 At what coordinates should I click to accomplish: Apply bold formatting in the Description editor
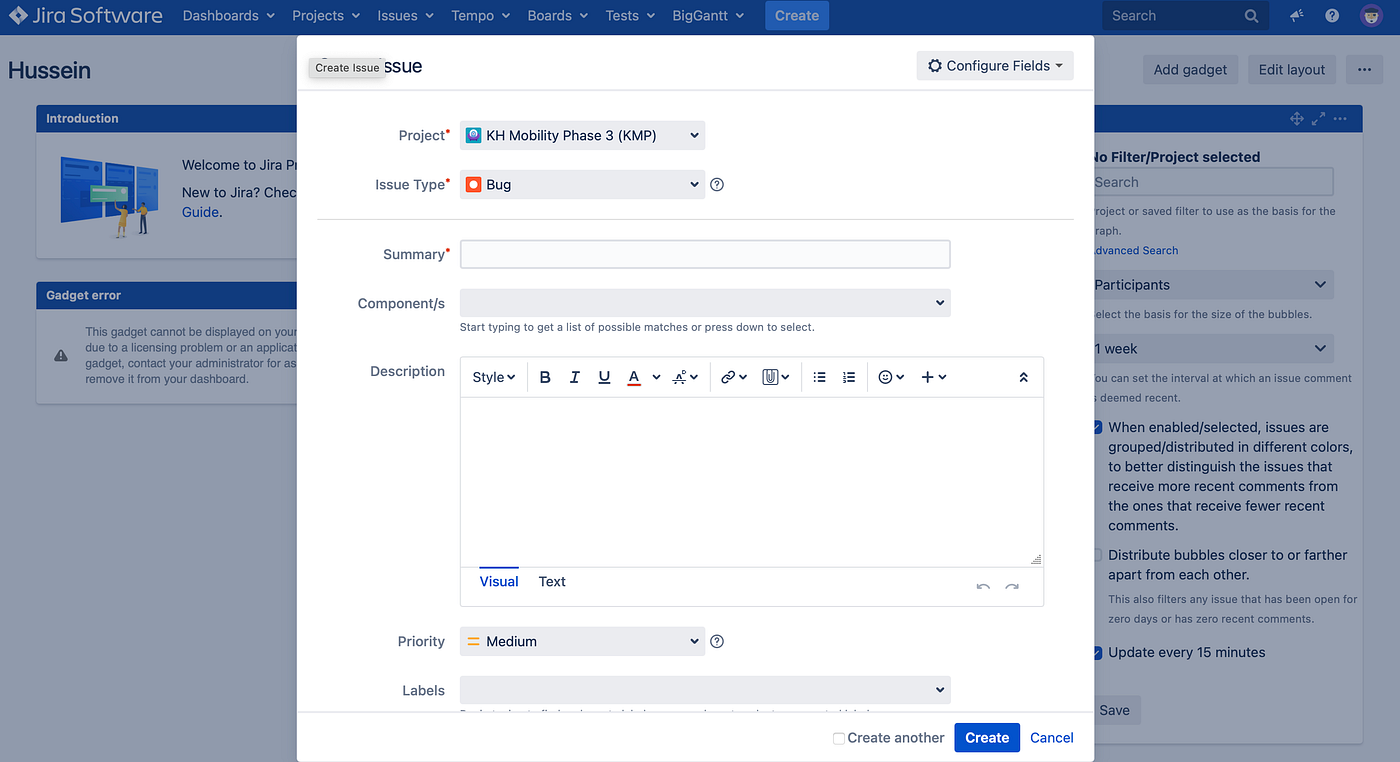pyautogui.click(x=544, y=377)
